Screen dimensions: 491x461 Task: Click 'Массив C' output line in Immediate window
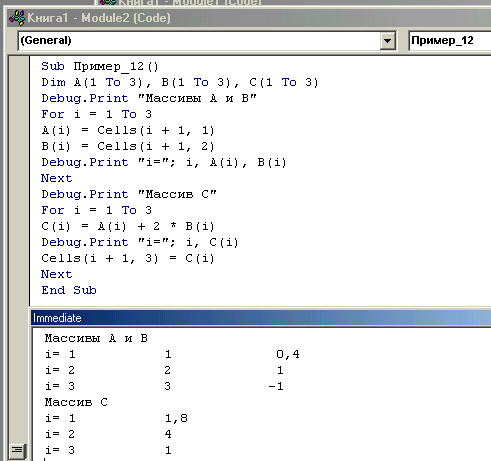tap(76, 403)
